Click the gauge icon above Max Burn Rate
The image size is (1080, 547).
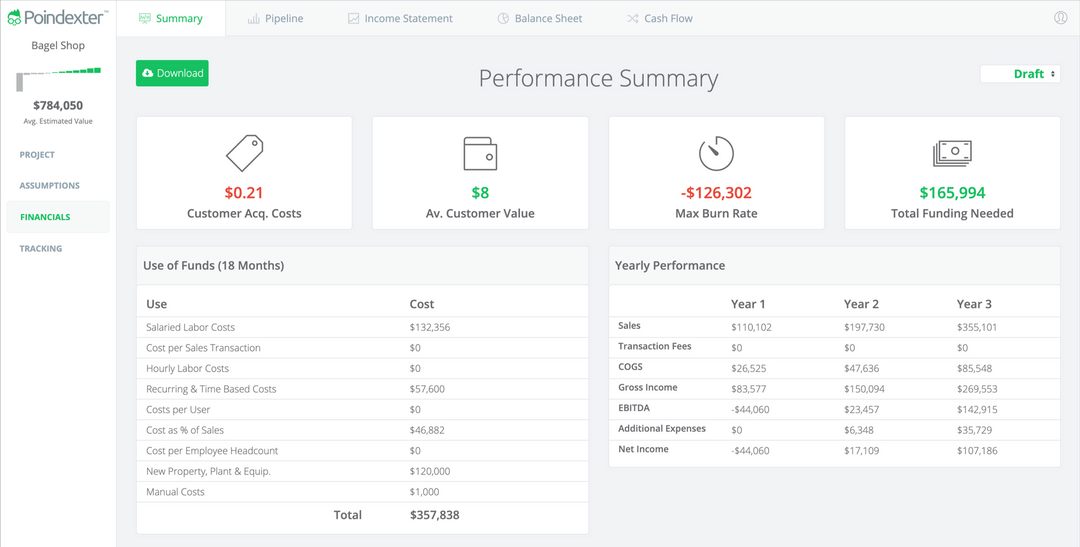click(x=716, y=153)
